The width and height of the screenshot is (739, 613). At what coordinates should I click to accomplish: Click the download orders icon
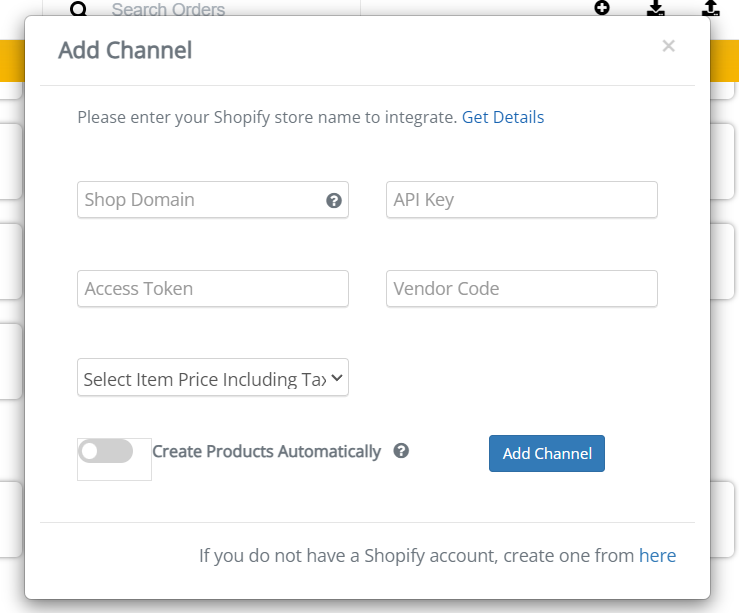coord(656,8)
